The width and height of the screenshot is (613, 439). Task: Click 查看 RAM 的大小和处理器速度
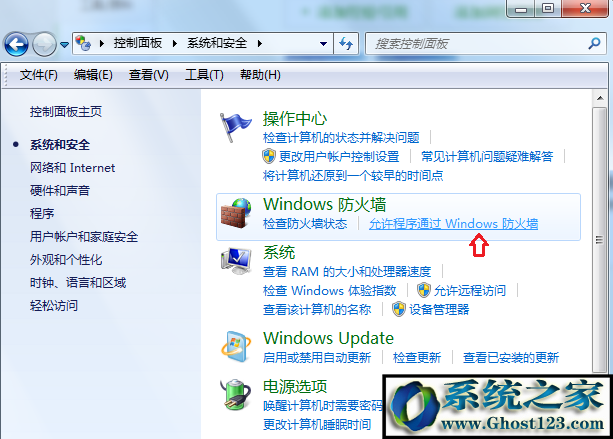point(347,271)
